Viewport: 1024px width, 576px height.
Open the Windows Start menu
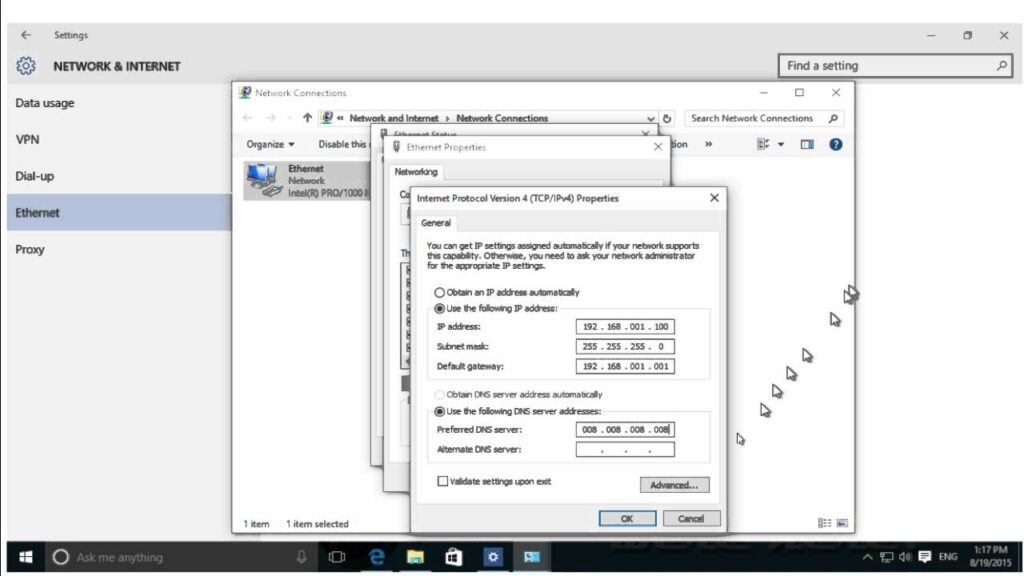click(x=26, y=557)
